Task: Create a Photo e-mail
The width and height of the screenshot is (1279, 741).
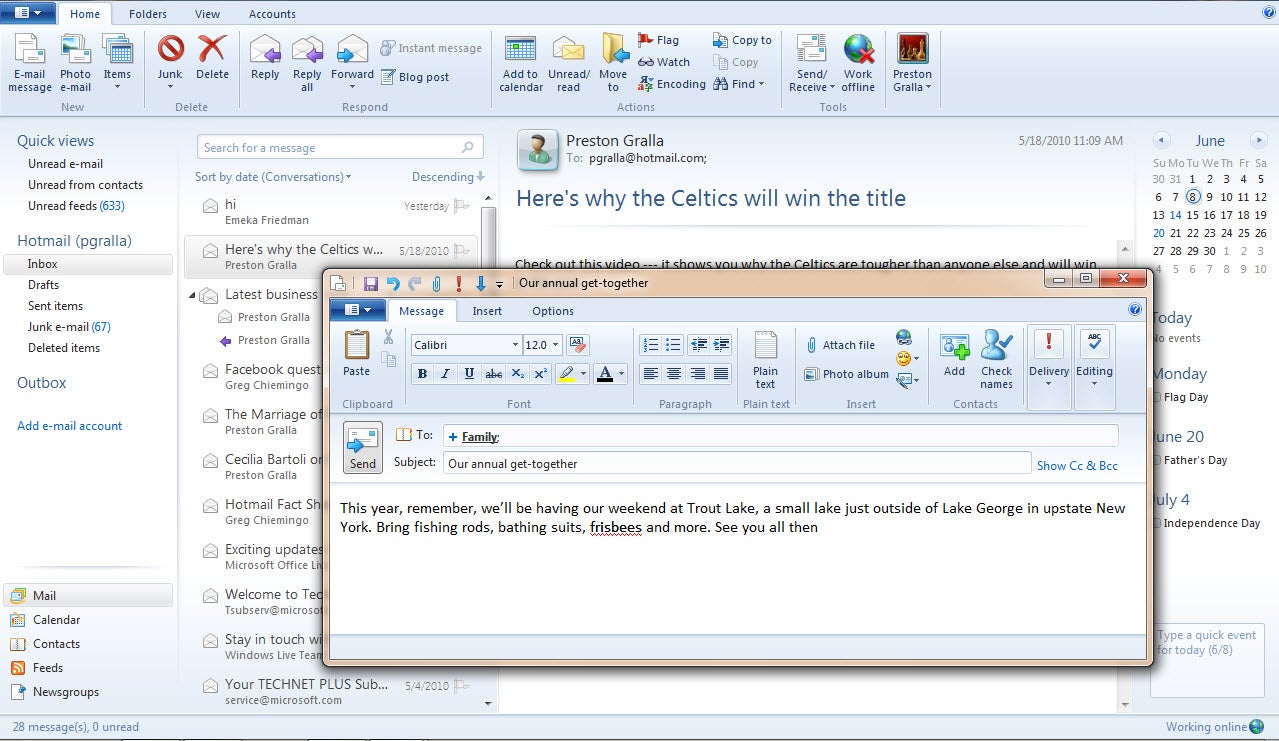Action: click(75, 63)
